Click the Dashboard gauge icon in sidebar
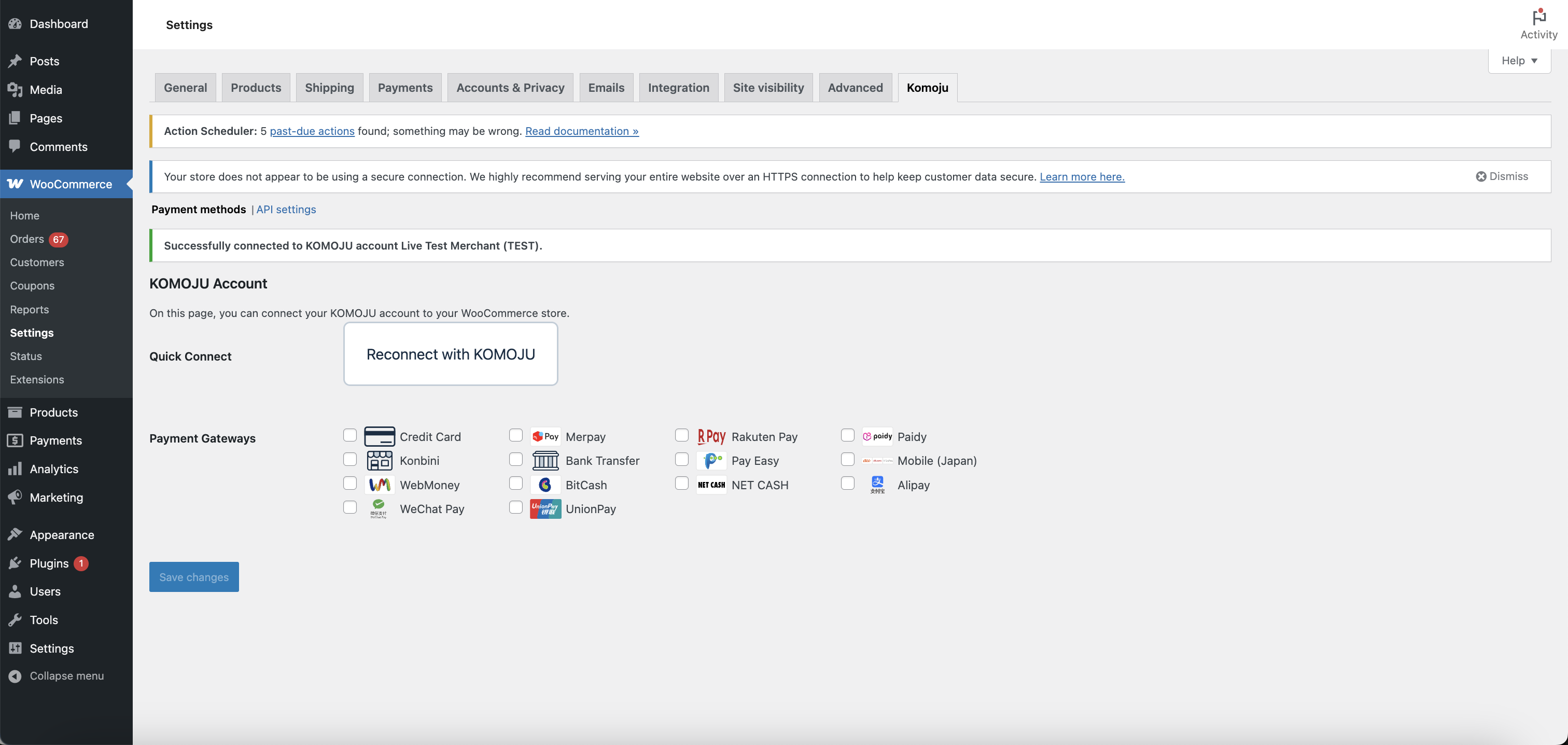The width and height of the screenshot is (1568, 745). coord(15,24)
